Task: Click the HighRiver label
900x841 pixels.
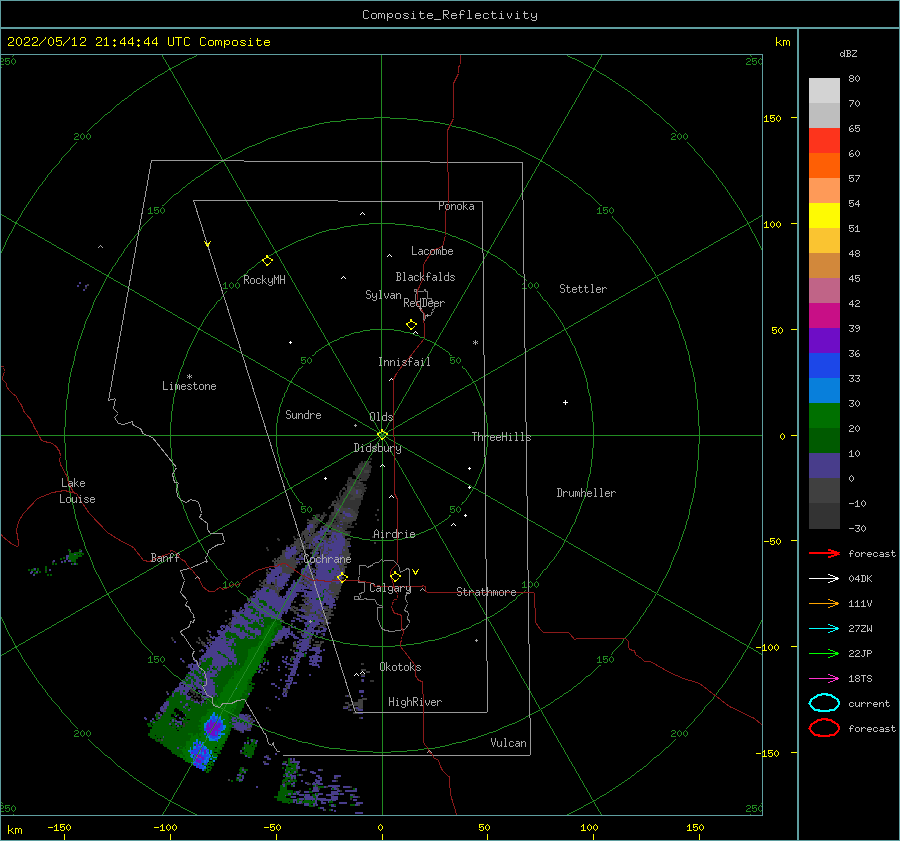Action: tap(414, 702)
